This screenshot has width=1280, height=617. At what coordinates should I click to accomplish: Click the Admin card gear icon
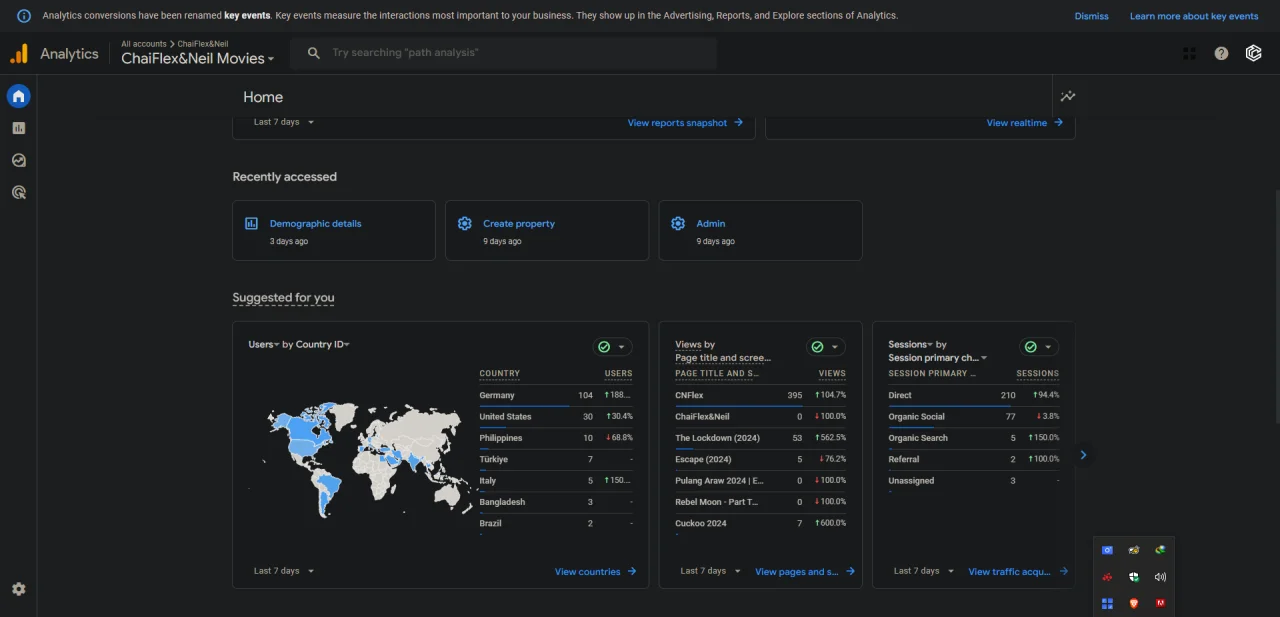678,223
